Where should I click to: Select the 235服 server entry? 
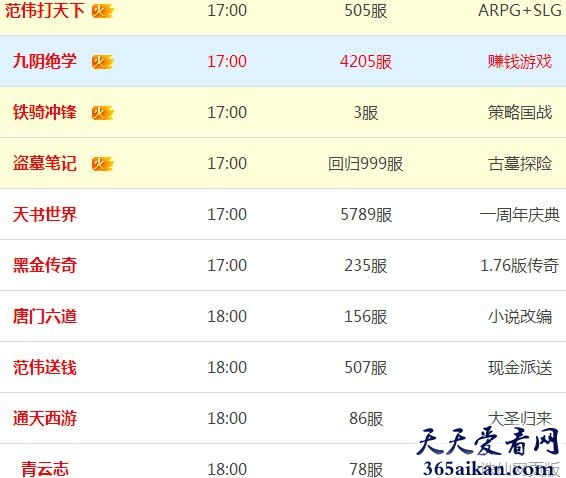[x=366, y=265]
